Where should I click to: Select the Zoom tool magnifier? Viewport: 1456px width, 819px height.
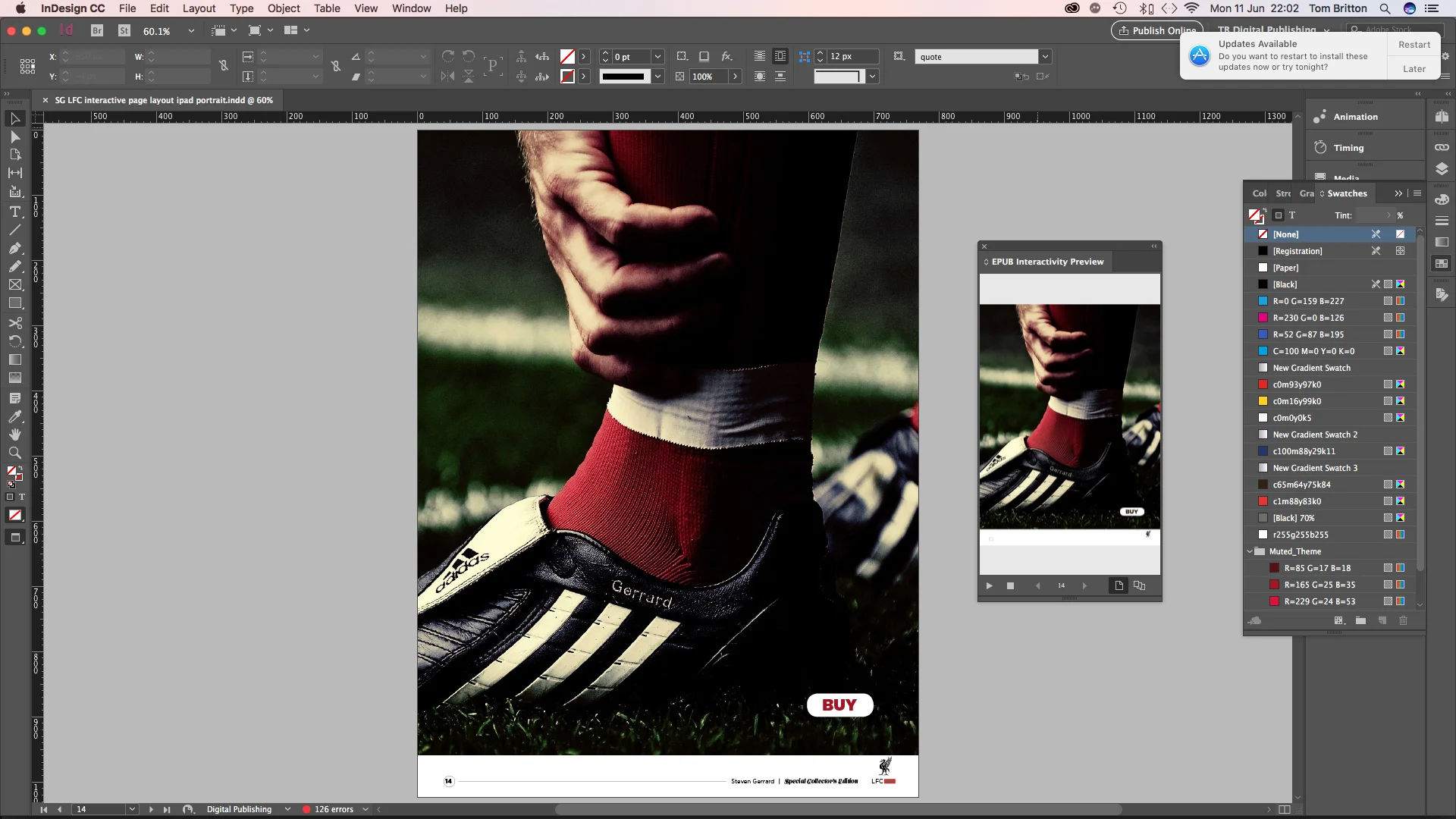point(14,453)
